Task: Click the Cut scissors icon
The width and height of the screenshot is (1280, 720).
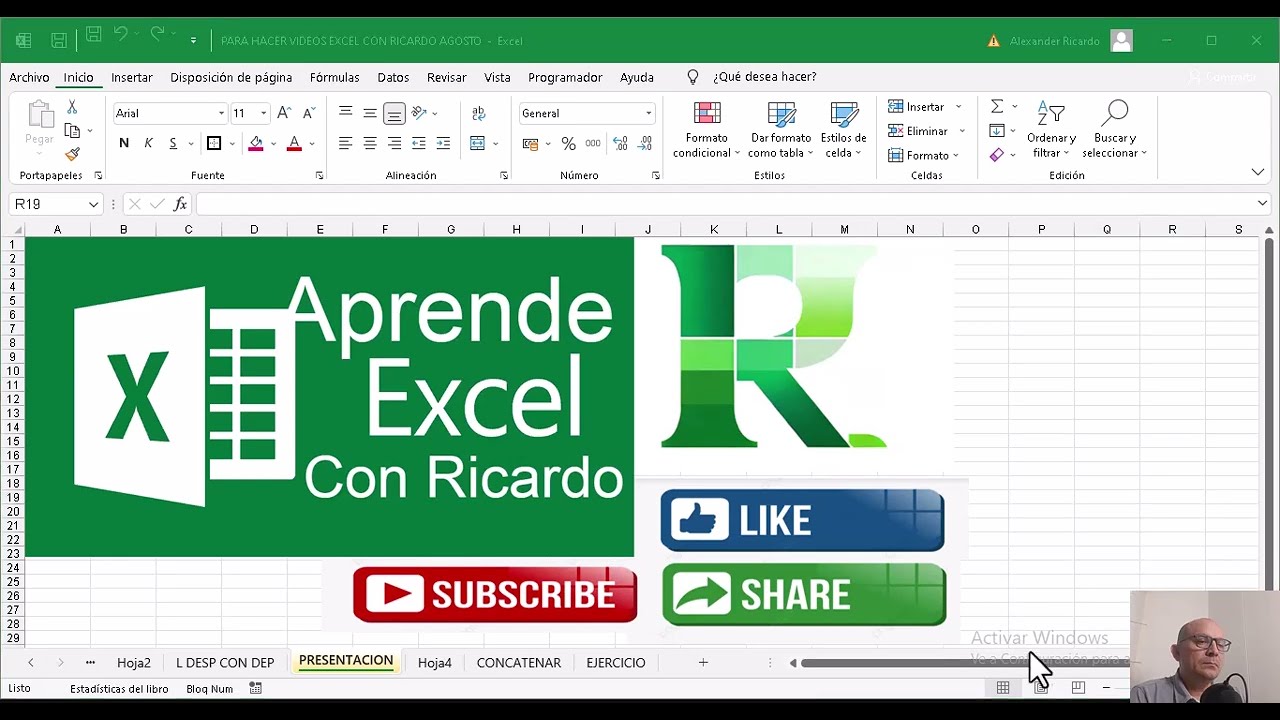Action: [72, 107]
